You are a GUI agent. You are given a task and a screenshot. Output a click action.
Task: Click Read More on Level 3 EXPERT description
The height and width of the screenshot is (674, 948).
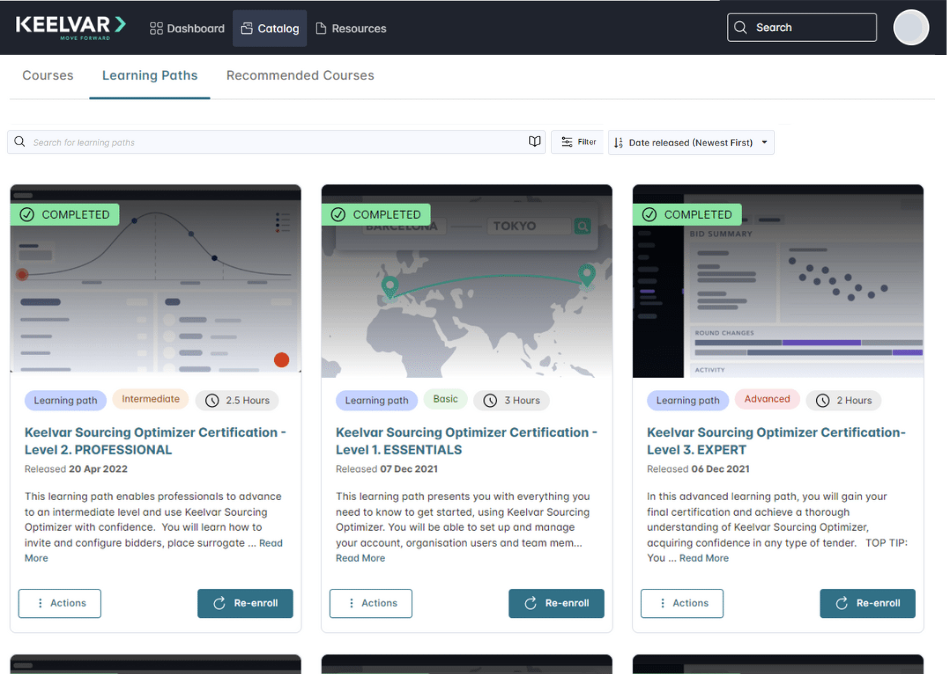point(704,558)
